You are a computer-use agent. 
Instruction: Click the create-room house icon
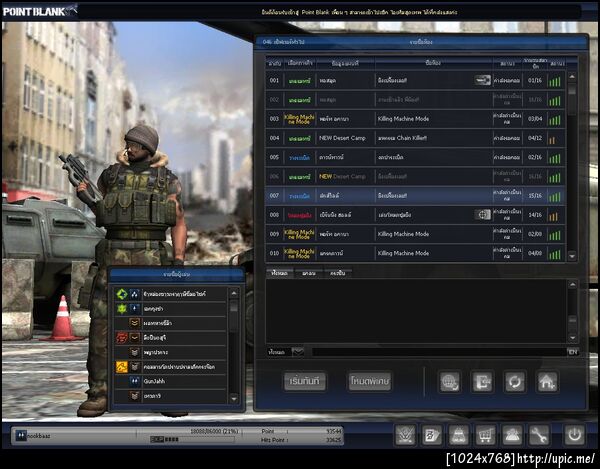point(547,381)
